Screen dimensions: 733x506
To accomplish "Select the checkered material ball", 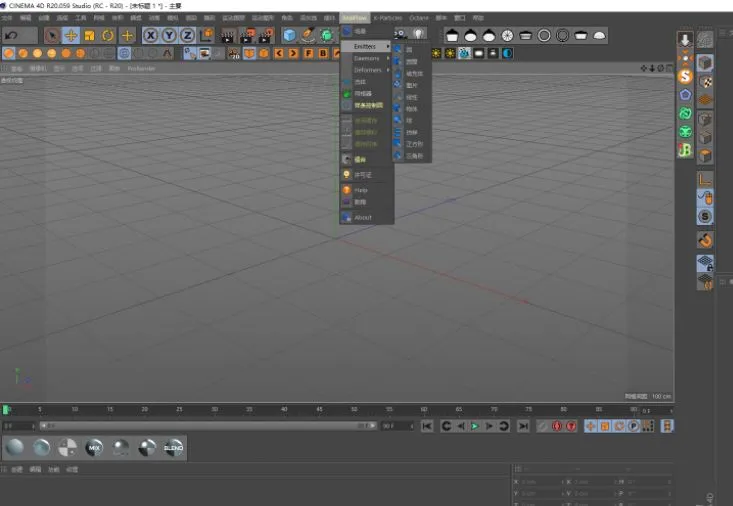I will 67,448.
